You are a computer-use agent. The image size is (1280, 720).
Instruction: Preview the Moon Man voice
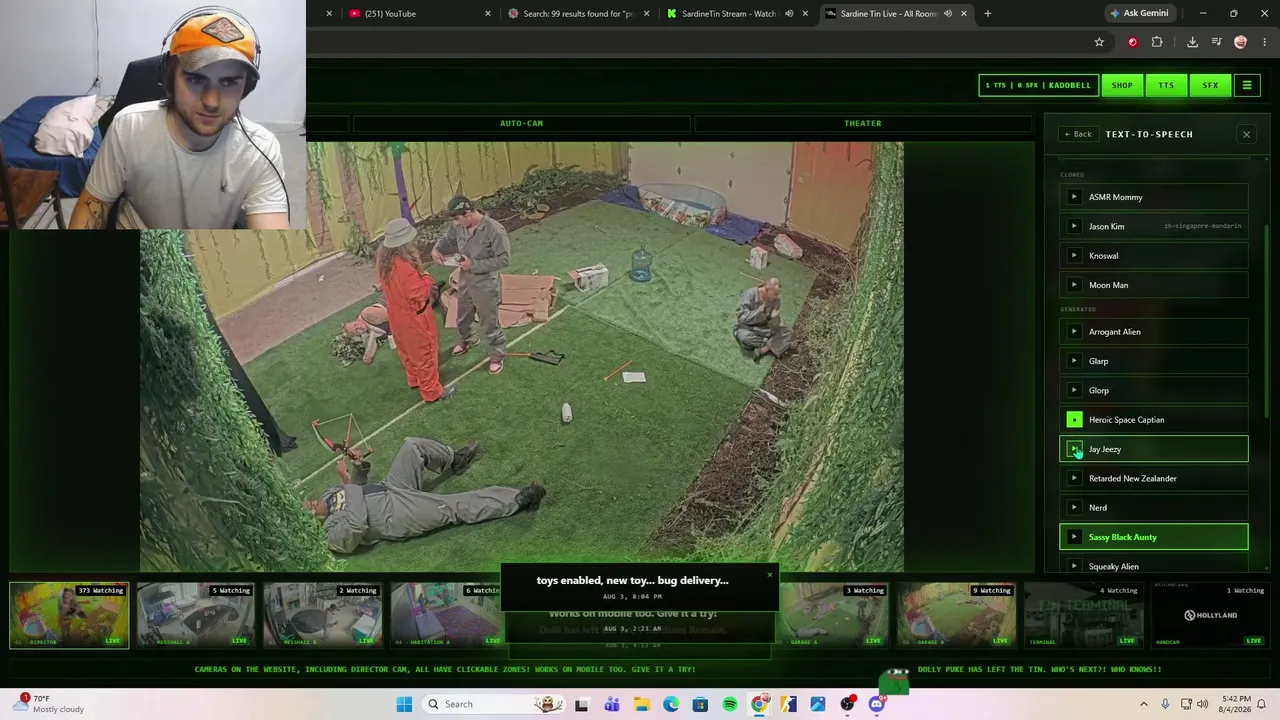click(x=1074, y=285)
